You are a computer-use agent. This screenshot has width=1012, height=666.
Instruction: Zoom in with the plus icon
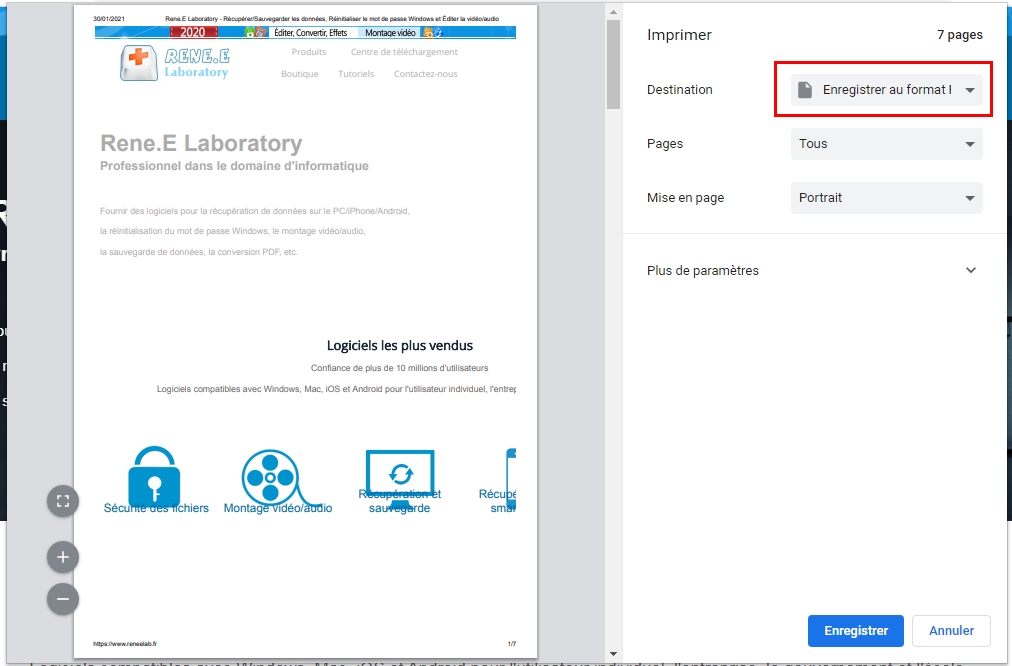(62, 557)
